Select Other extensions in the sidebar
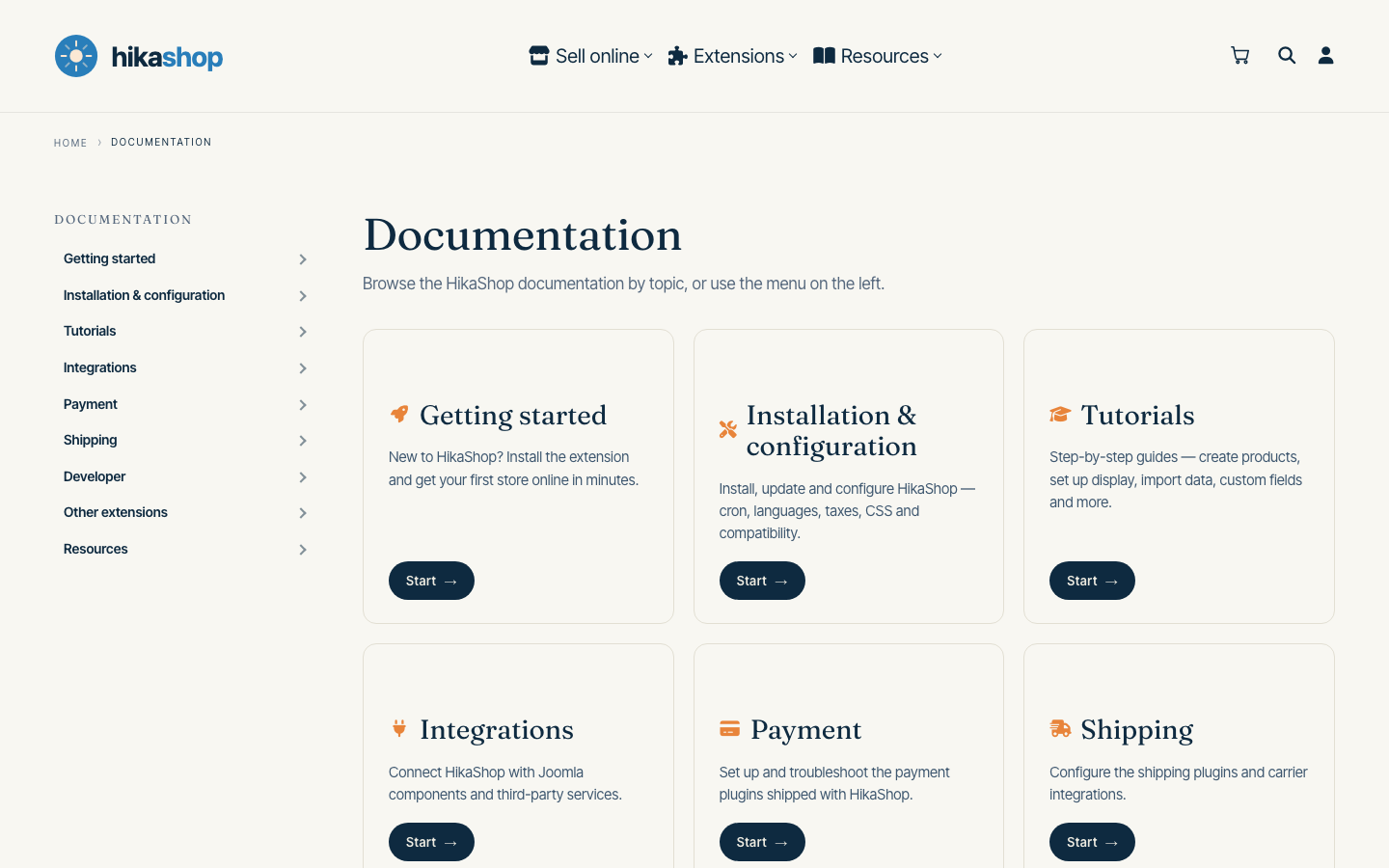 coord(116,512)
